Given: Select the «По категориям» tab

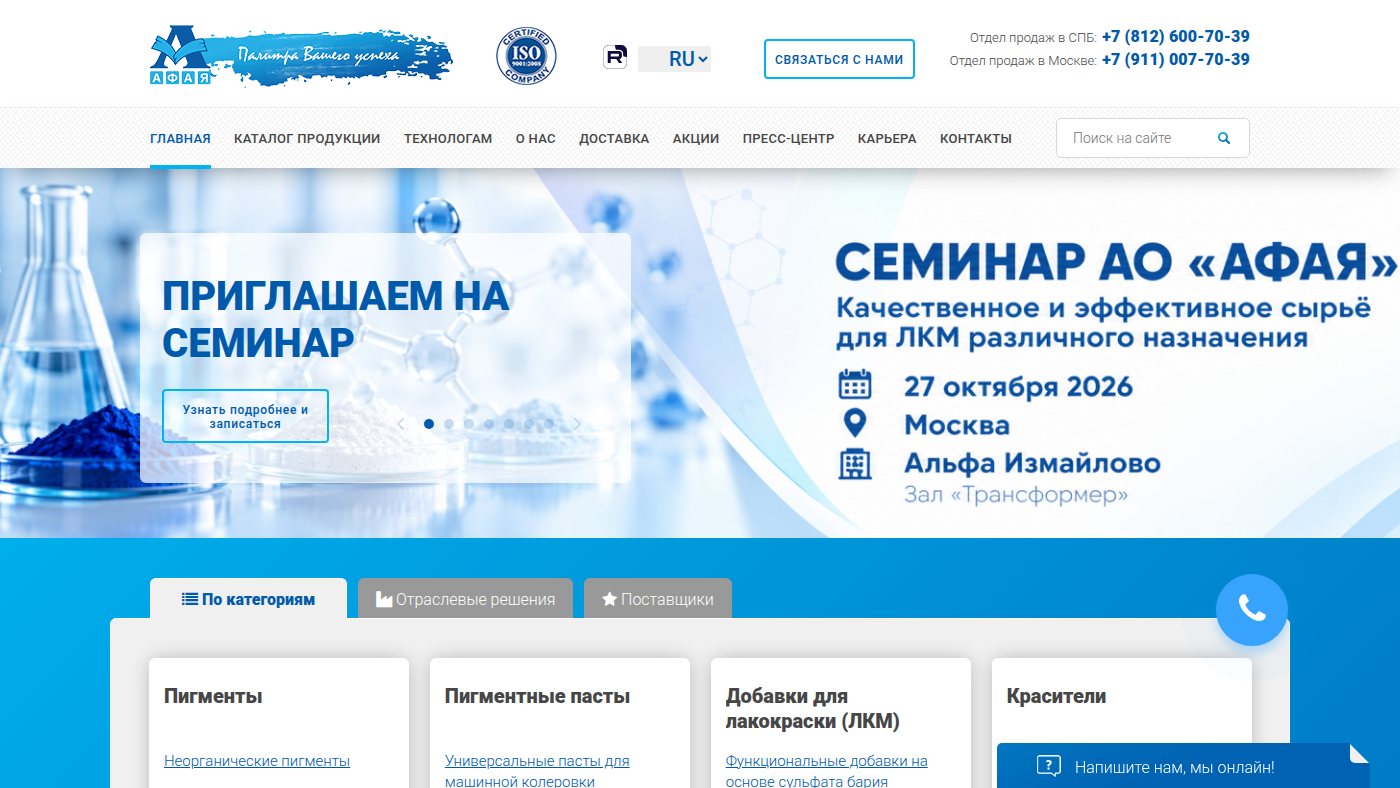Looking at the screenshot, I should 248,599.
